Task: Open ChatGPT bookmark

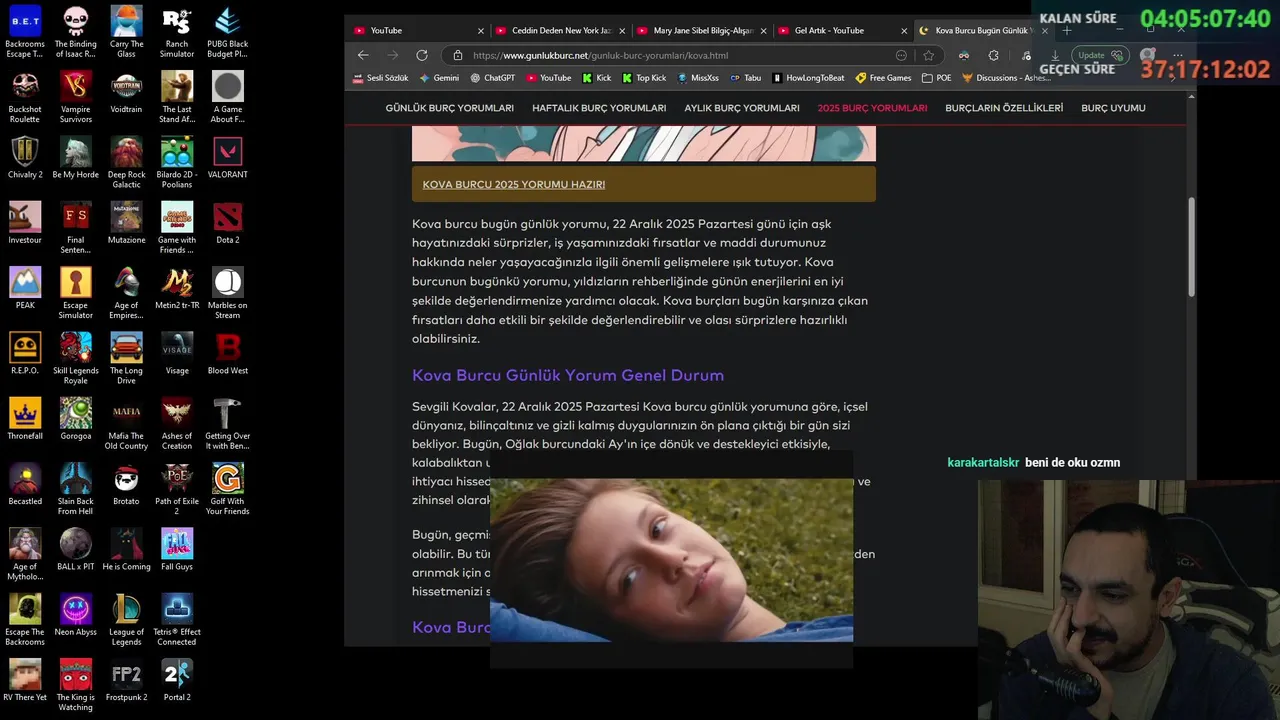Action: (492, 78)
